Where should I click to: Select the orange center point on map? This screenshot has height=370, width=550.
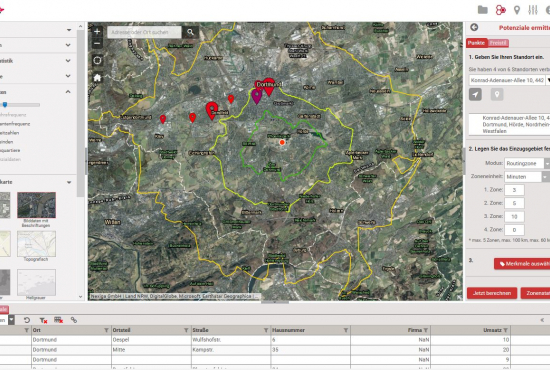click(x=282, y=142)
